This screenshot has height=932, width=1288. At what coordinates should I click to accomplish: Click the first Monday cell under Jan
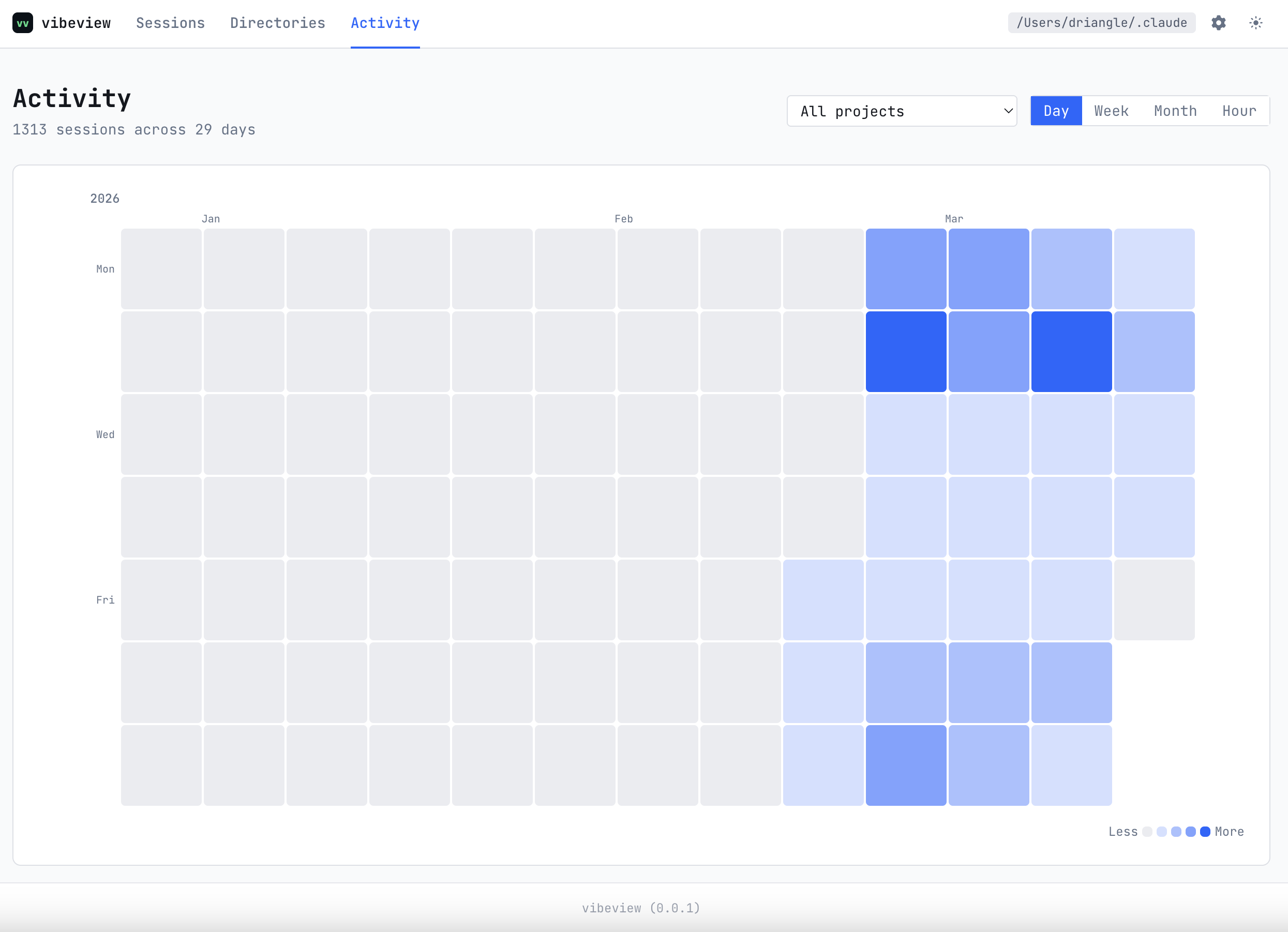click(x=161, y=268)
